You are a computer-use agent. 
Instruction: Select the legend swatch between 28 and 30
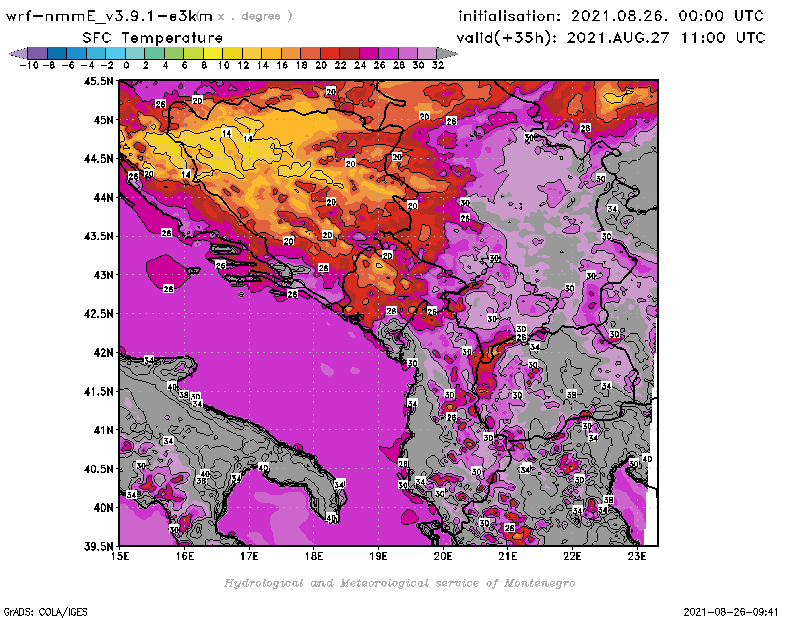407,53
